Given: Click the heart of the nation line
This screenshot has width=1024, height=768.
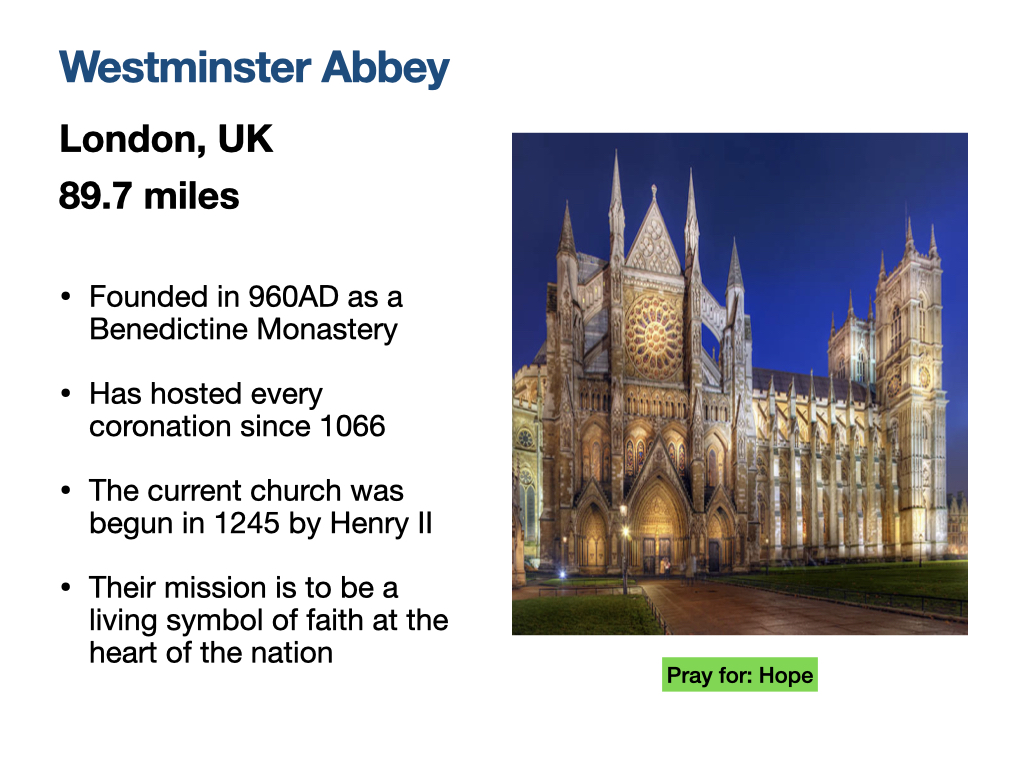Looking at the screenshot, I should (x=211, y=652).
